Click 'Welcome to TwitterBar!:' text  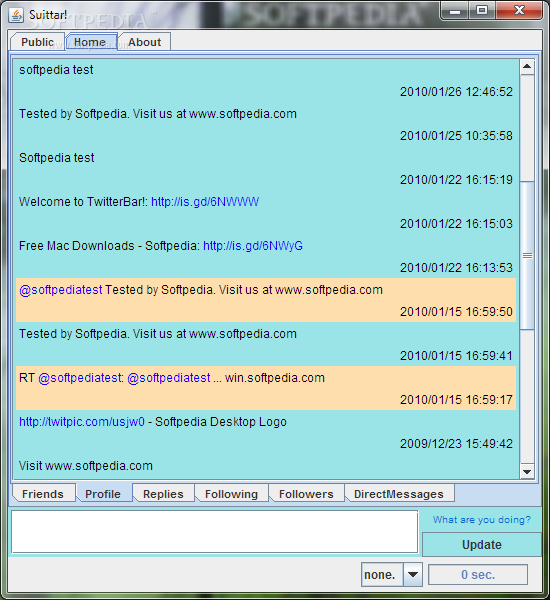coord(83,202)
